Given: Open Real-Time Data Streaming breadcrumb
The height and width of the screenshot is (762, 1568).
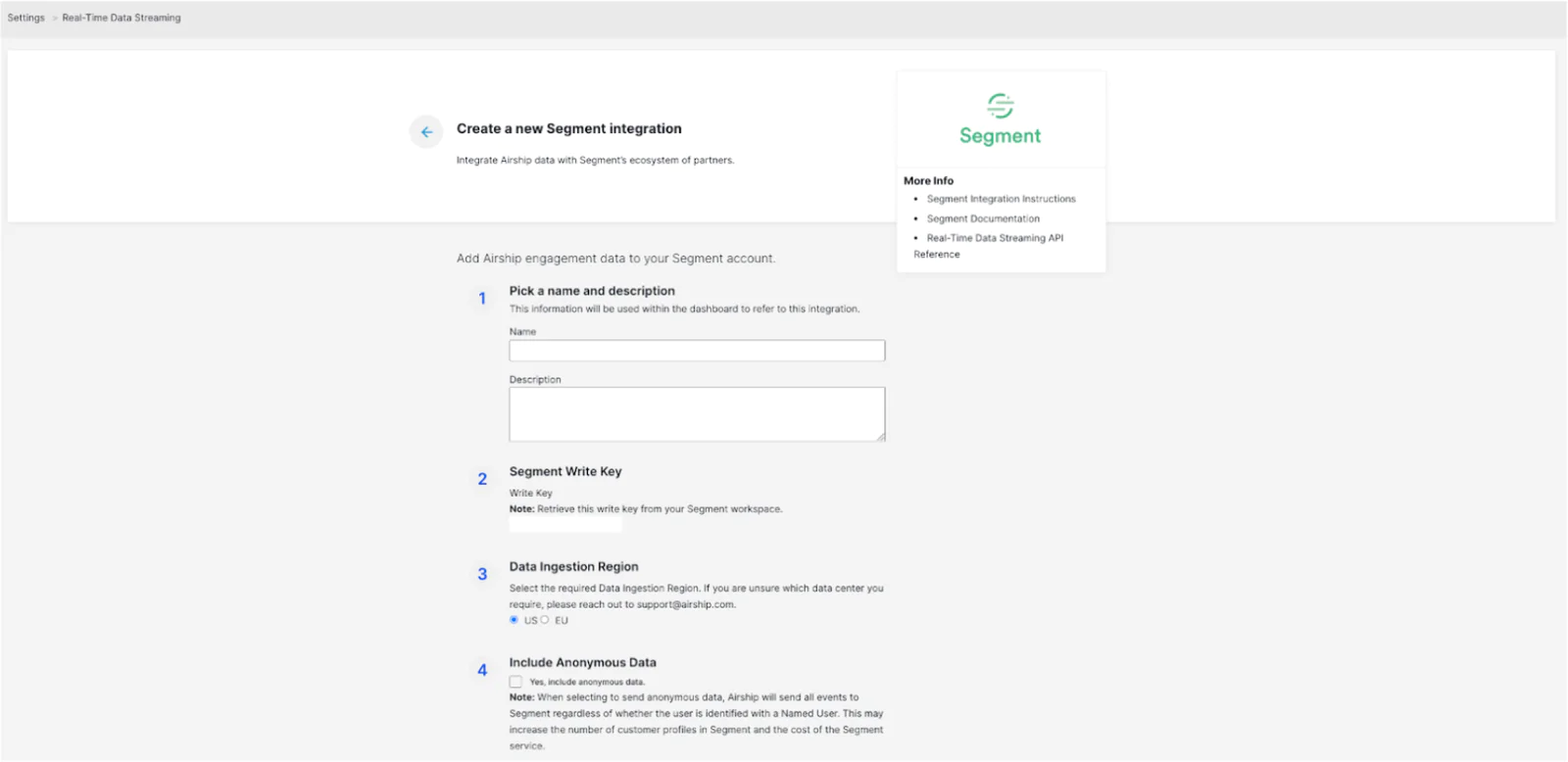Looking at the screenshot, I should click(x=122, y=18).
